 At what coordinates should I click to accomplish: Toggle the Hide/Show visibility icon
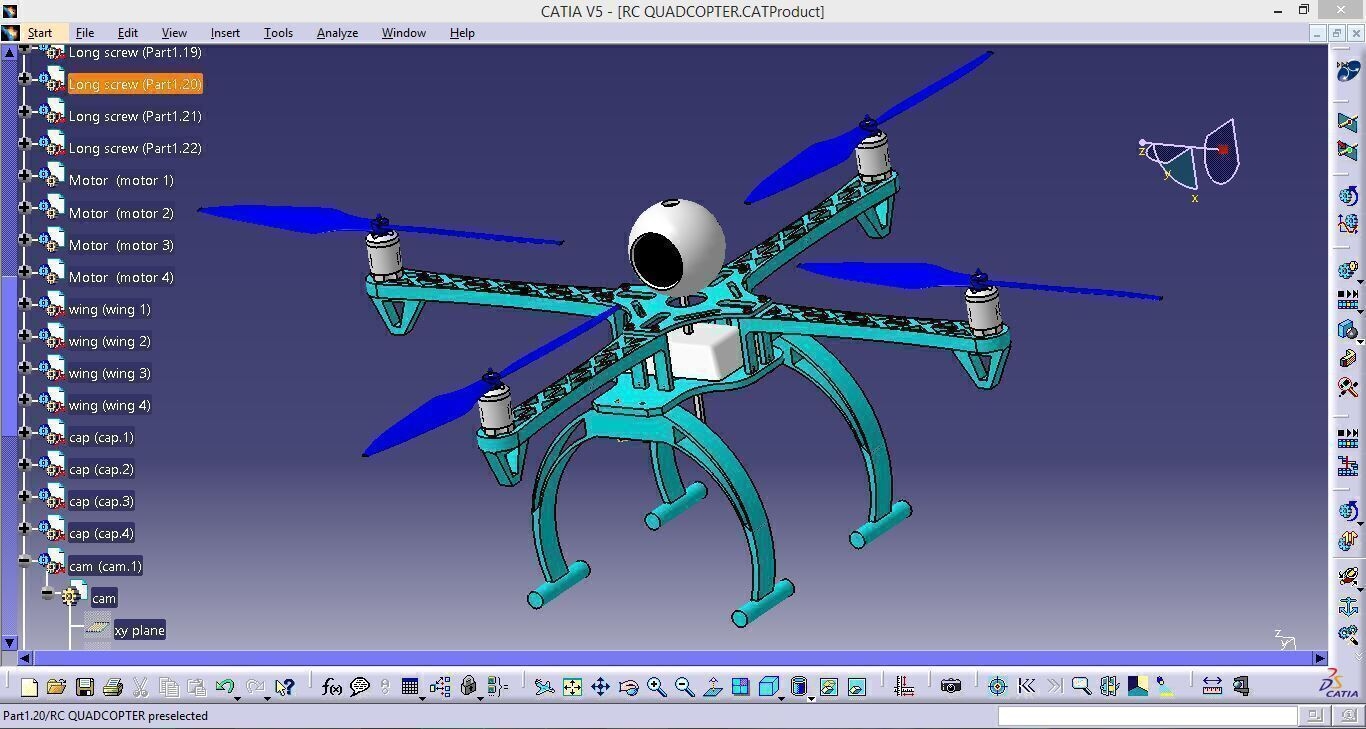[828, 686]
